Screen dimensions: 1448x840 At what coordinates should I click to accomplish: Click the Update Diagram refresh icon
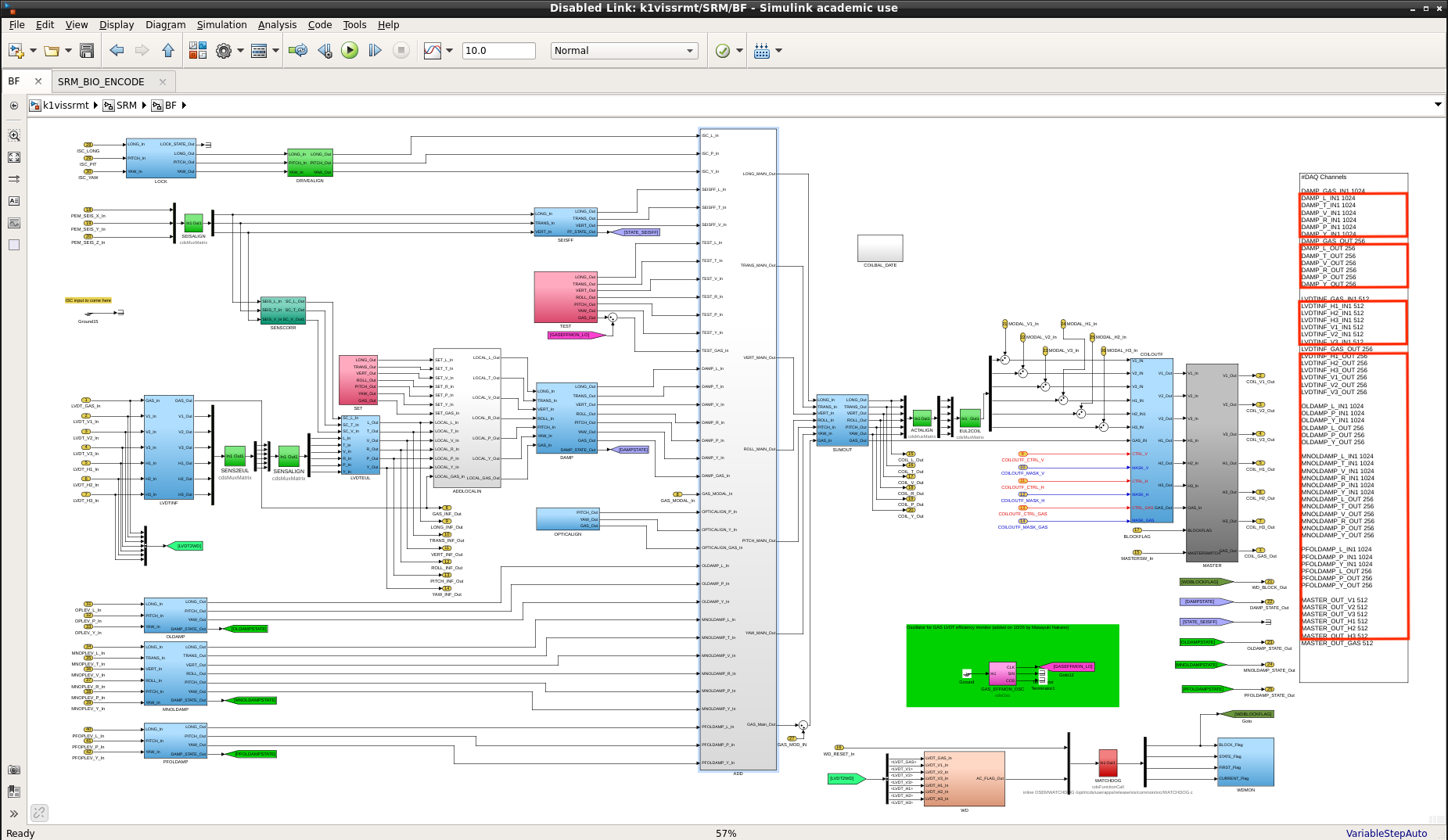(x=298, y=51)
